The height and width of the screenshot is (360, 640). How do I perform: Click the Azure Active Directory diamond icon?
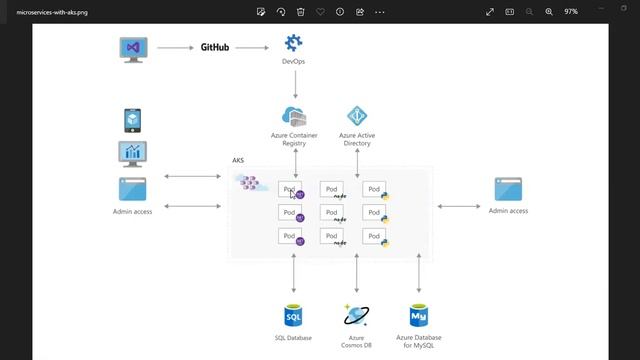point(357,116)
